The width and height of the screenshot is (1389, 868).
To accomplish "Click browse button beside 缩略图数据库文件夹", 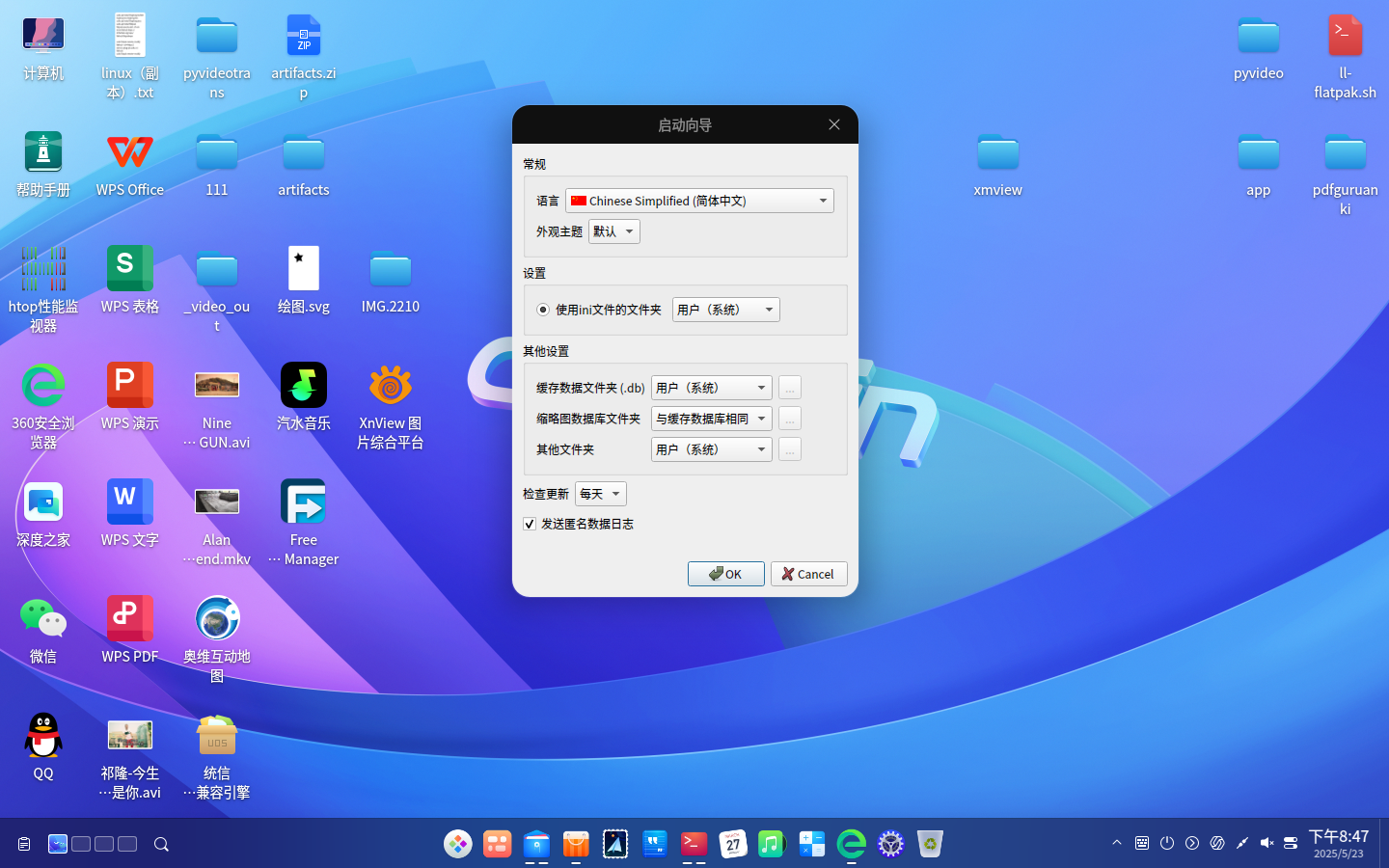I will (790, 419).
